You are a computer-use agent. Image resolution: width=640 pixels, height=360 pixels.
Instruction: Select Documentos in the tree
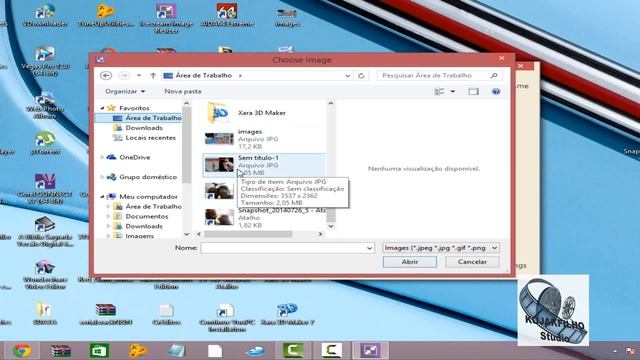point(147,216)
